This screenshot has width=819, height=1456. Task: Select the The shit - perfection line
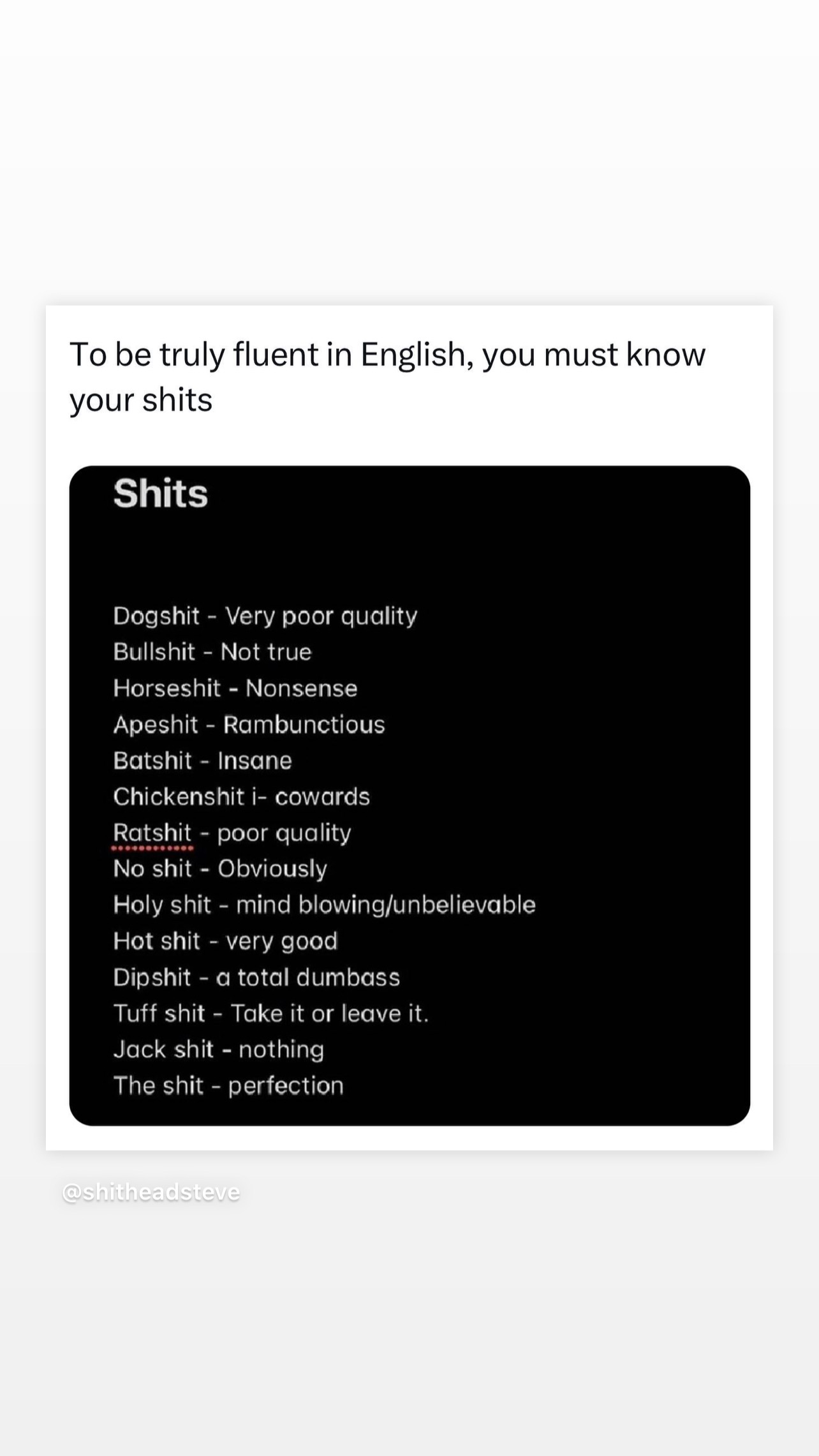point(228,1086)
